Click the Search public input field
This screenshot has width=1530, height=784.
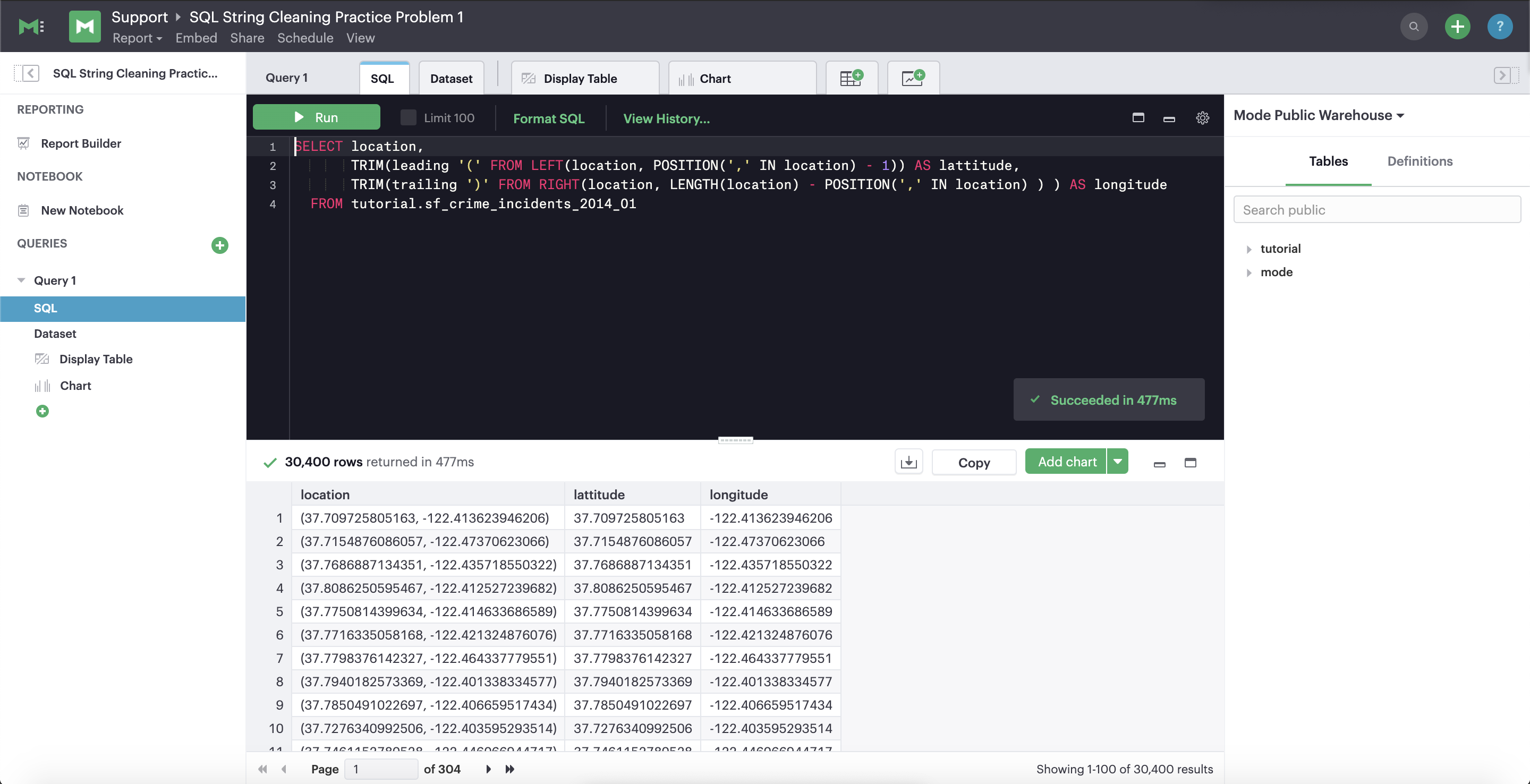(x=1377, y=210)
